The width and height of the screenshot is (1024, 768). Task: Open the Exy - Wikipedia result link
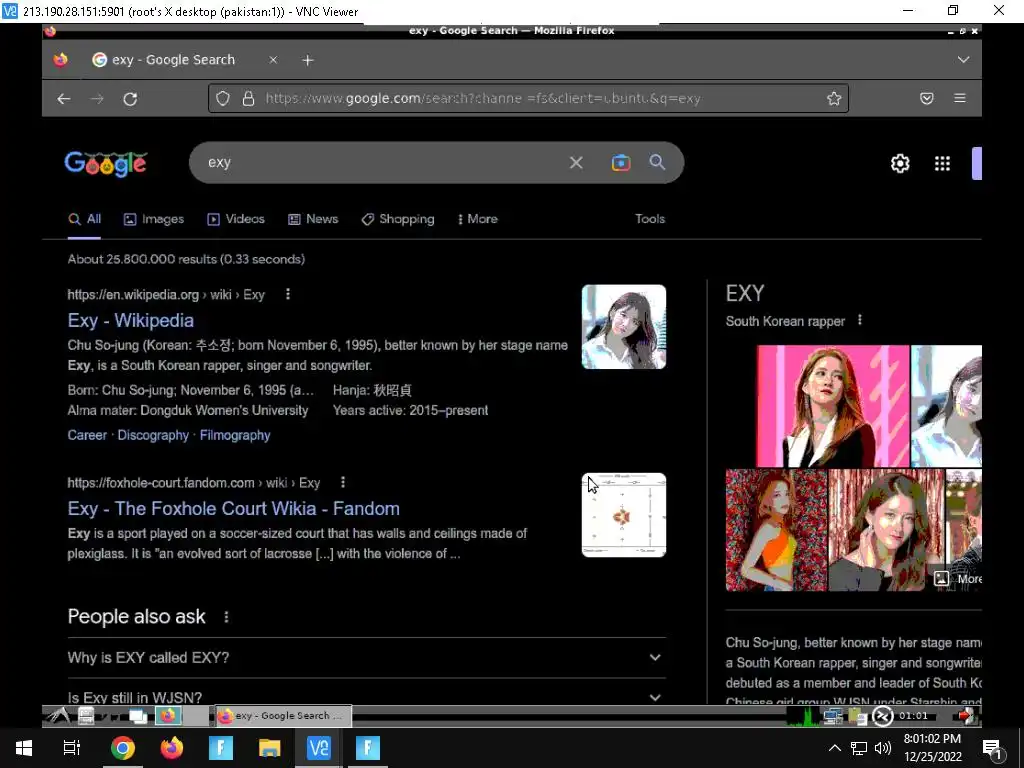tap(131, 321)
